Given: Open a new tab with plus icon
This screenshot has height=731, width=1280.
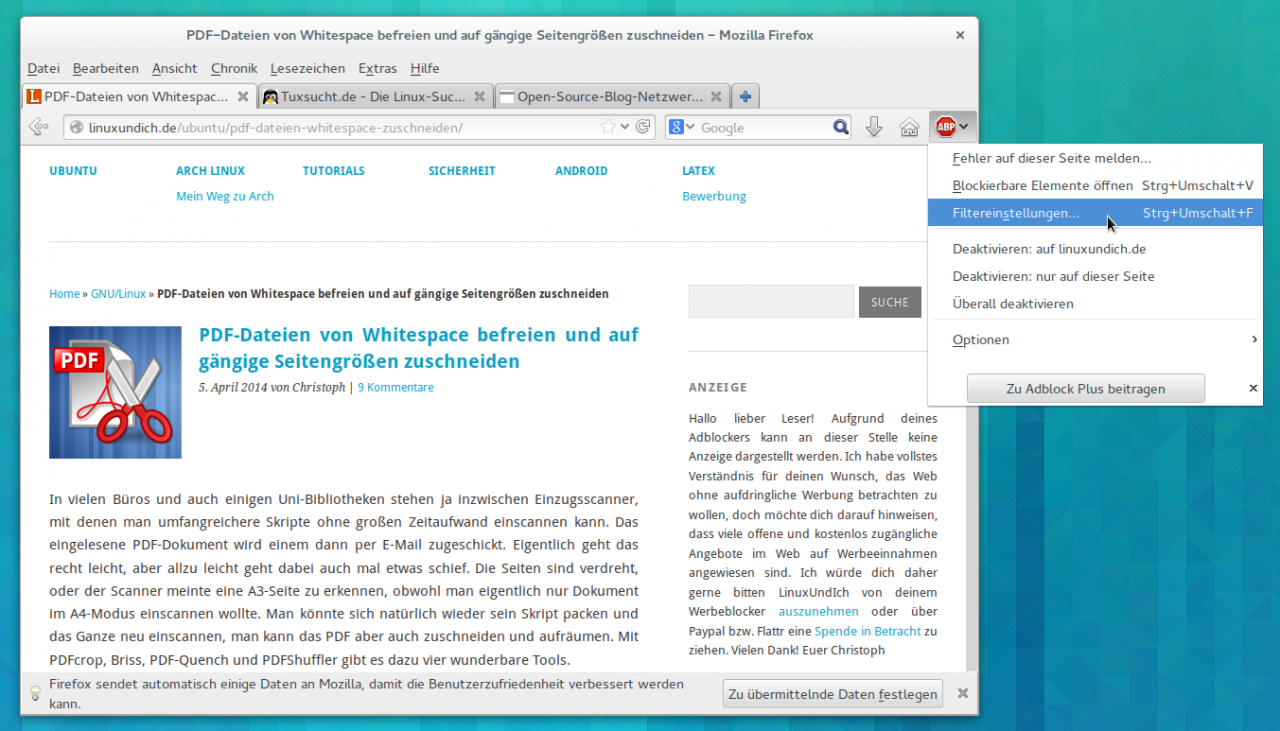Looking at the screenshot, I should tap(745, 97).
